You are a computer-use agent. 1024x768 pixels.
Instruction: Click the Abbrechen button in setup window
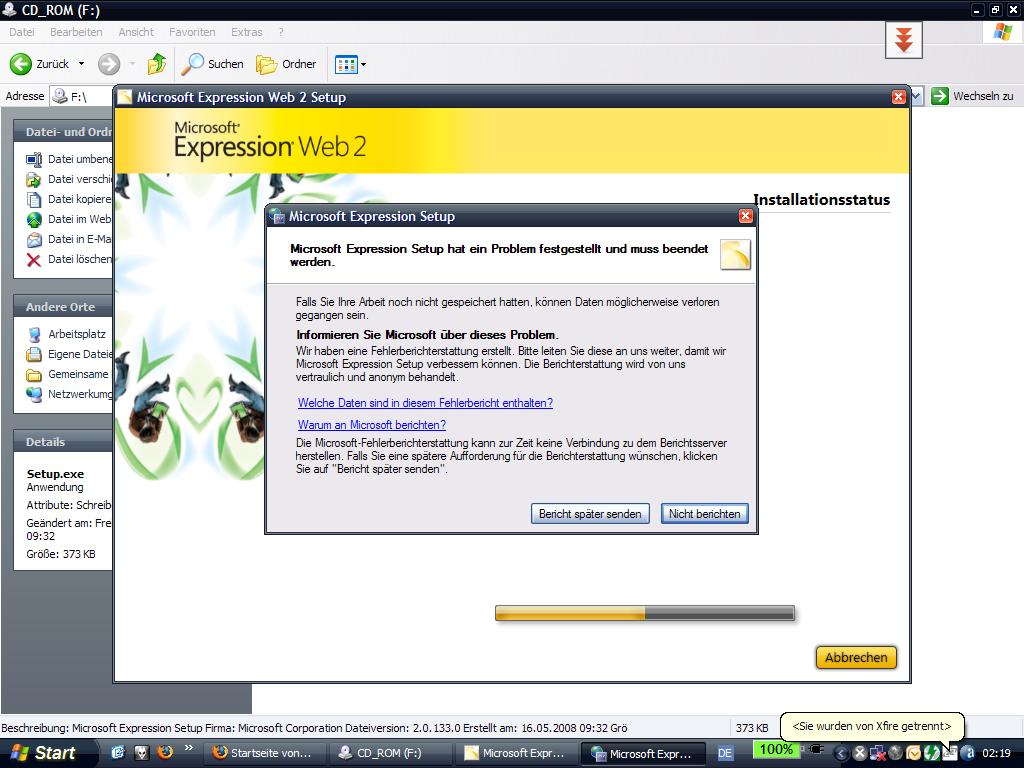click(856, 657)
